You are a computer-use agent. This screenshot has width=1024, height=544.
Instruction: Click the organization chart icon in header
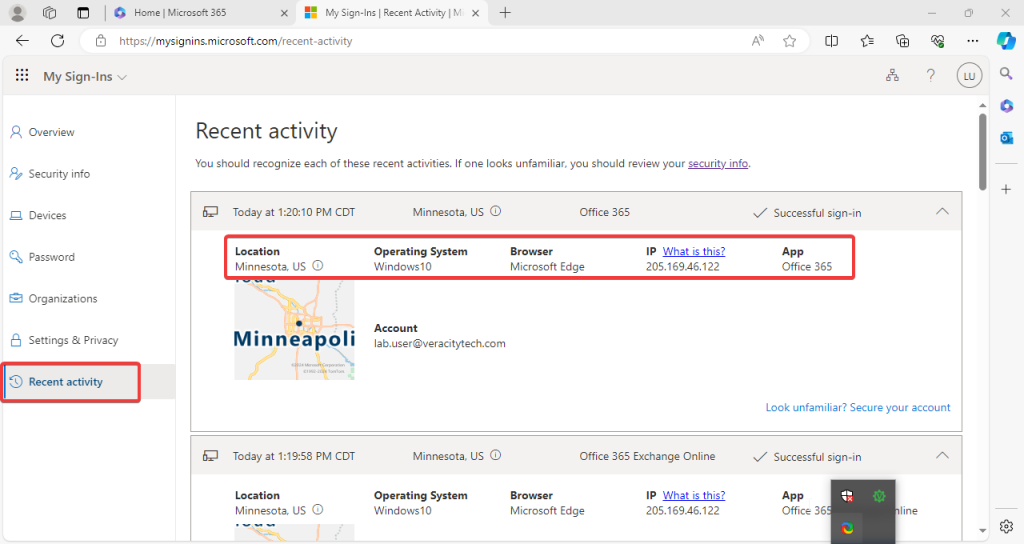click(x=892, y=76)
